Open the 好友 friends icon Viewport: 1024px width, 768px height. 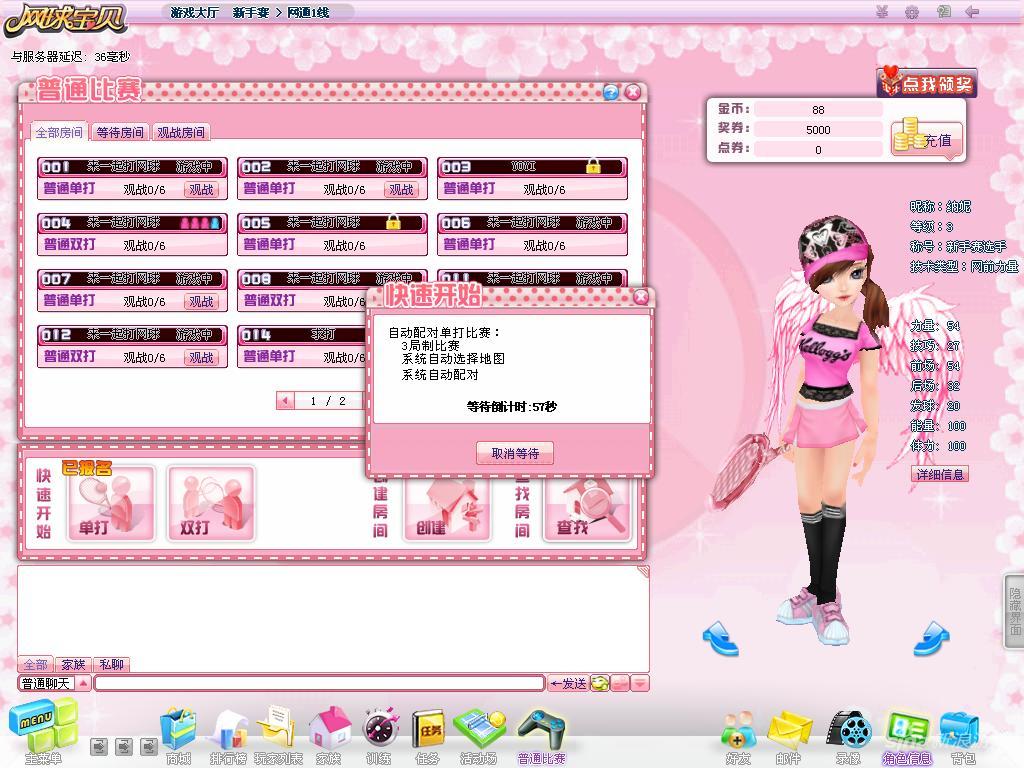pyautogui.click(x=739, y=729)
